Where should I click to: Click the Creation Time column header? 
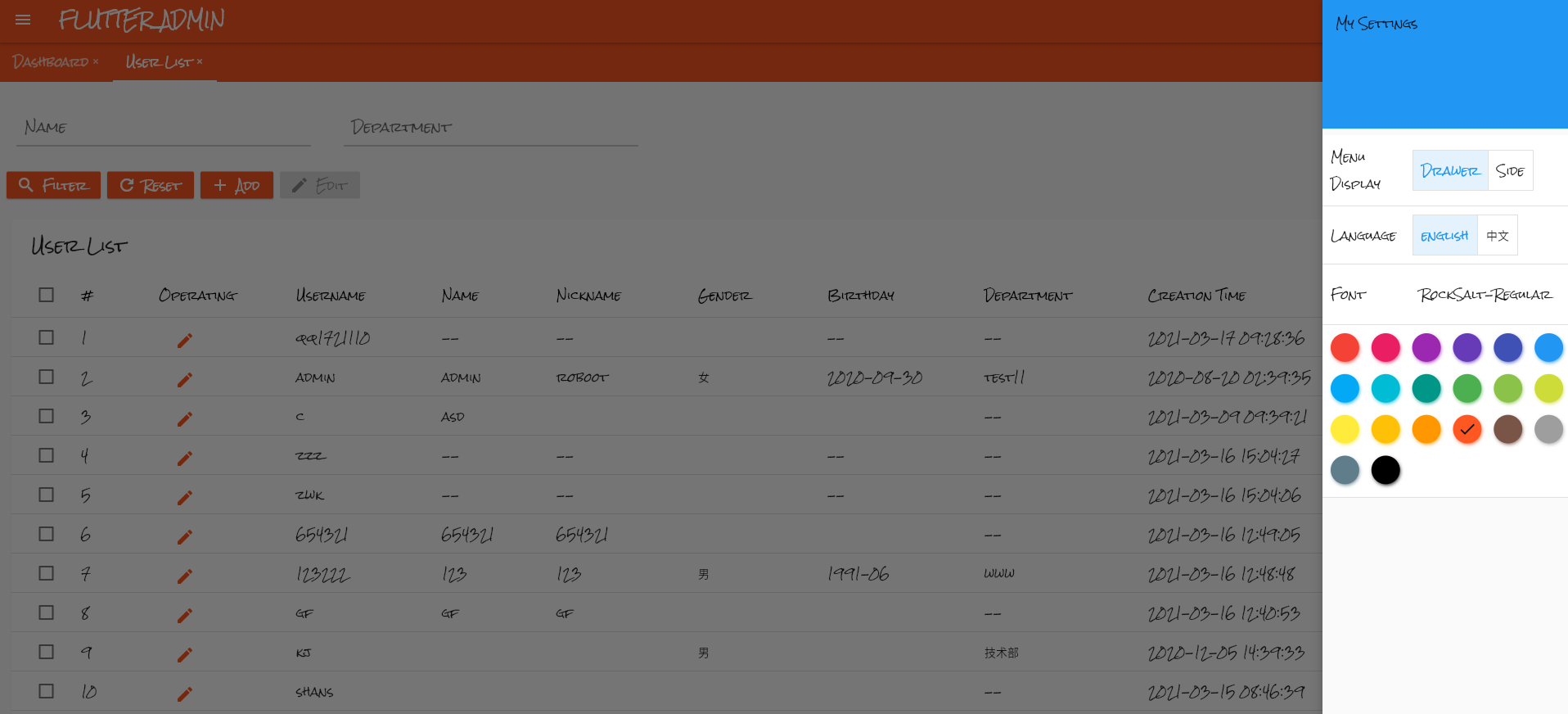(x=1196, y=296)
